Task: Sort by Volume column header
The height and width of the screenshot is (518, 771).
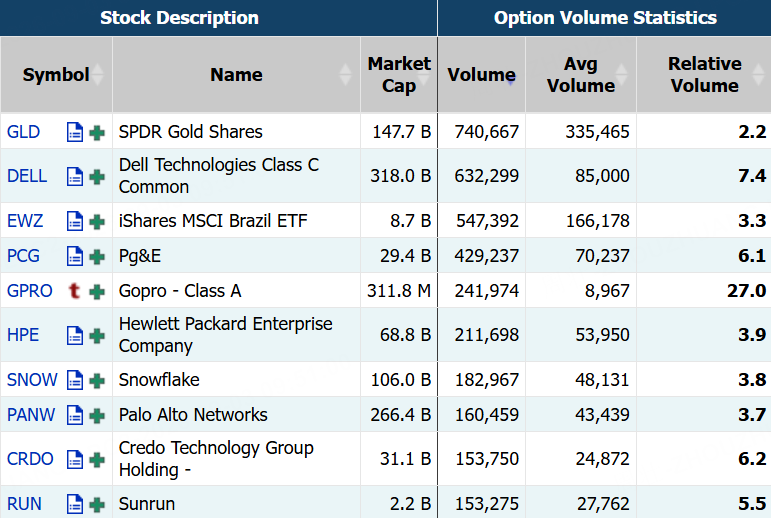Action: point(481,75)
